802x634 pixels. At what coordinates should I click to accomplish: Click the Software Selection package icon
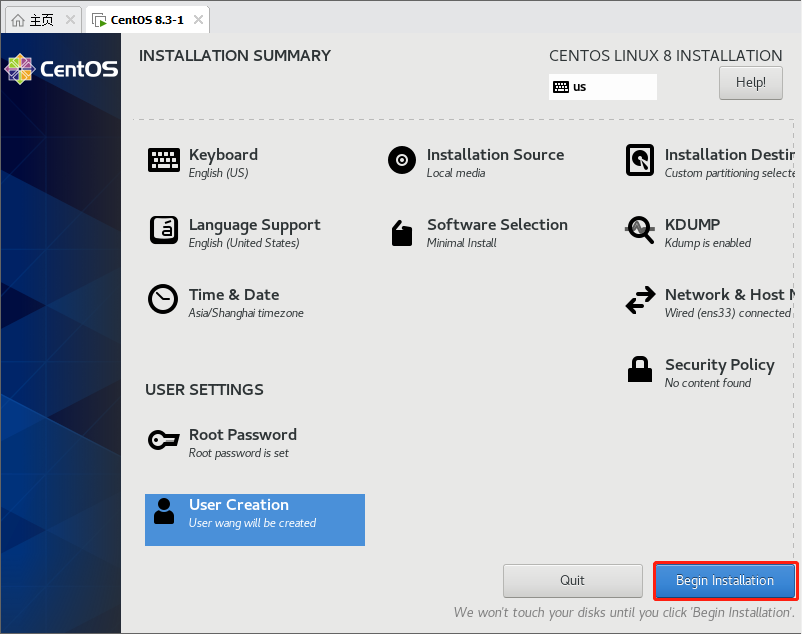pyautogui.click(x=402, y=233)
